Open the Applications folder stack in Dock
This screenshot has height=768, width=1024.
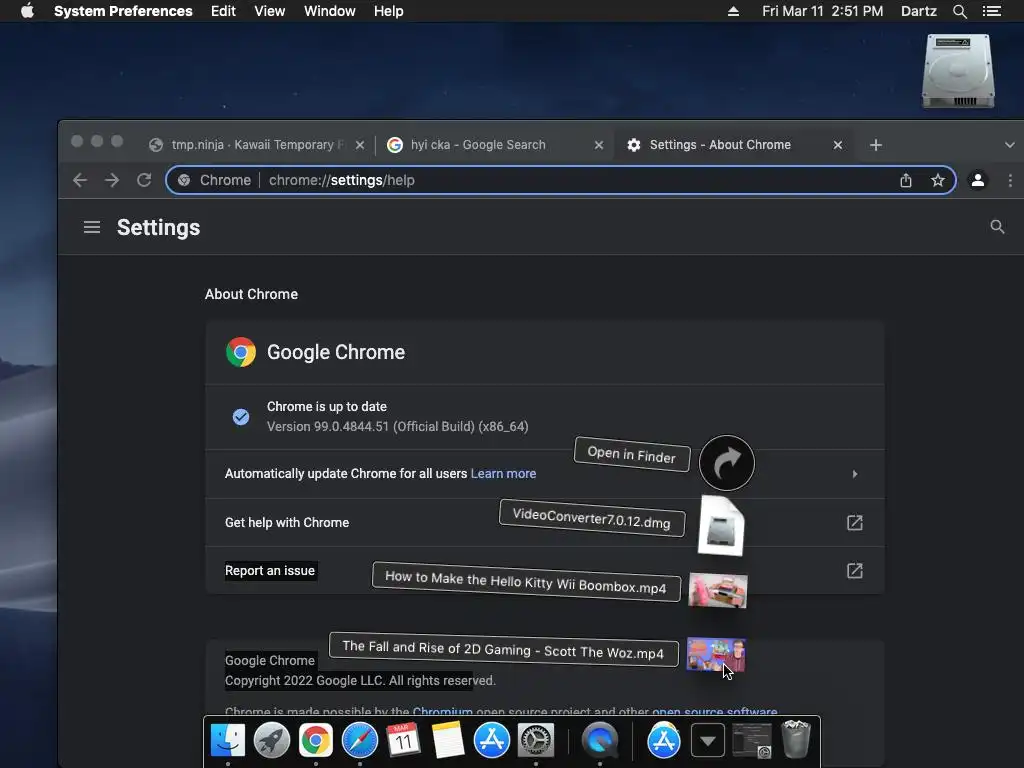point(664,741)
